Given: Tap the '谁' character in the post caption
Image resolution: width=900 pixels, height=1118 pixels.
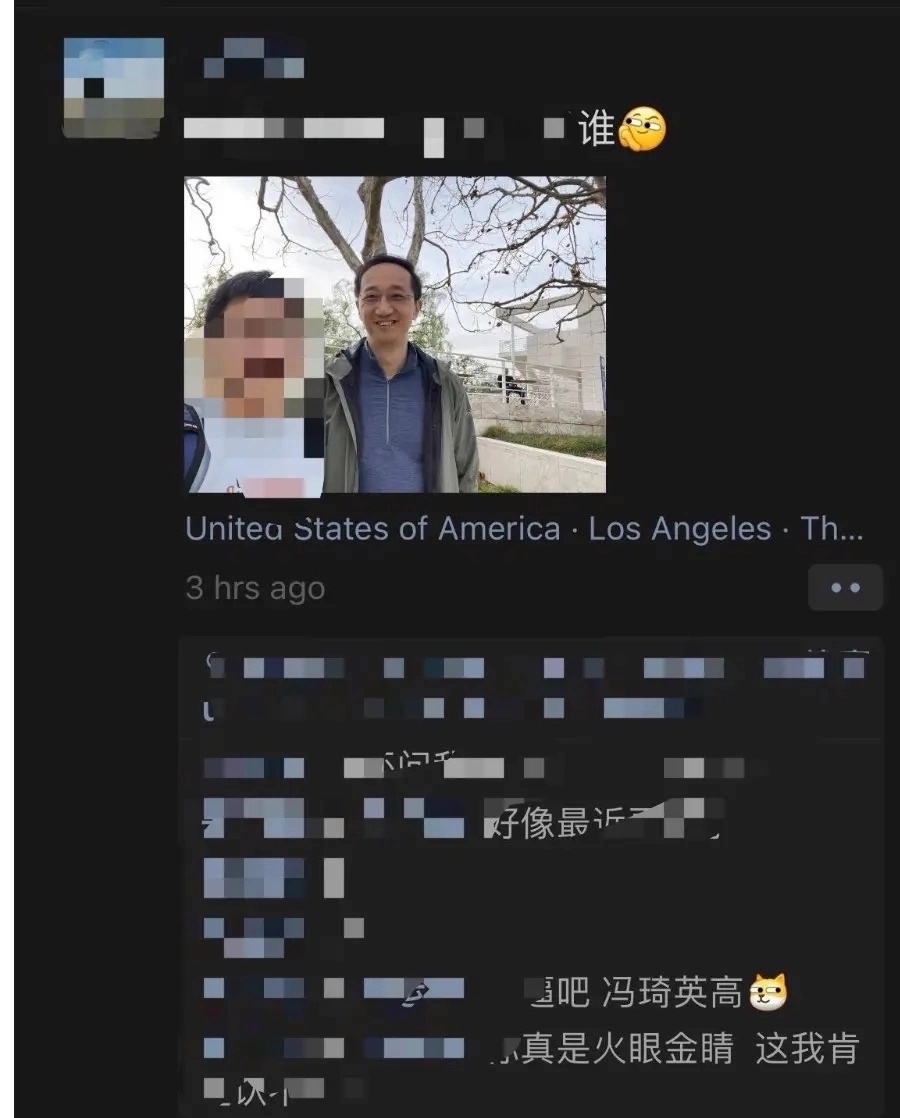Looking at the screenshot, I should coord(596,129).
